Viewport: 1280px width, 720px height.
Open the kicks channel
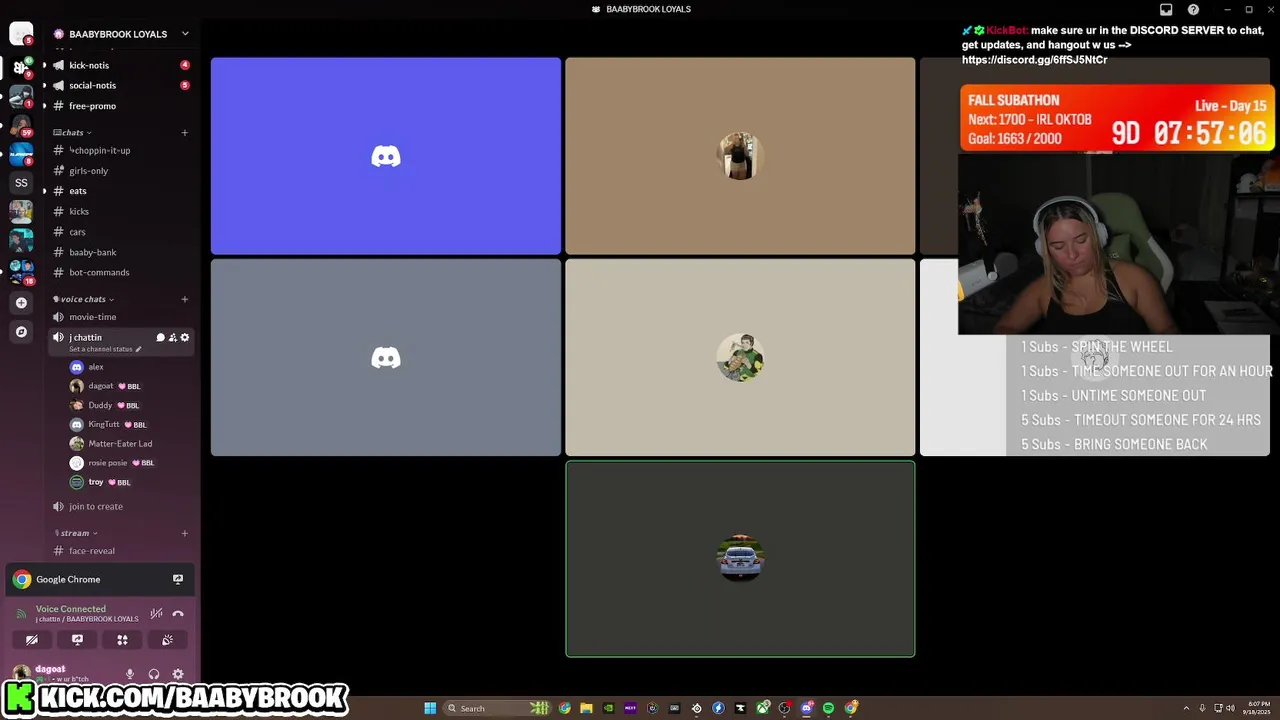tap(121, 211)
